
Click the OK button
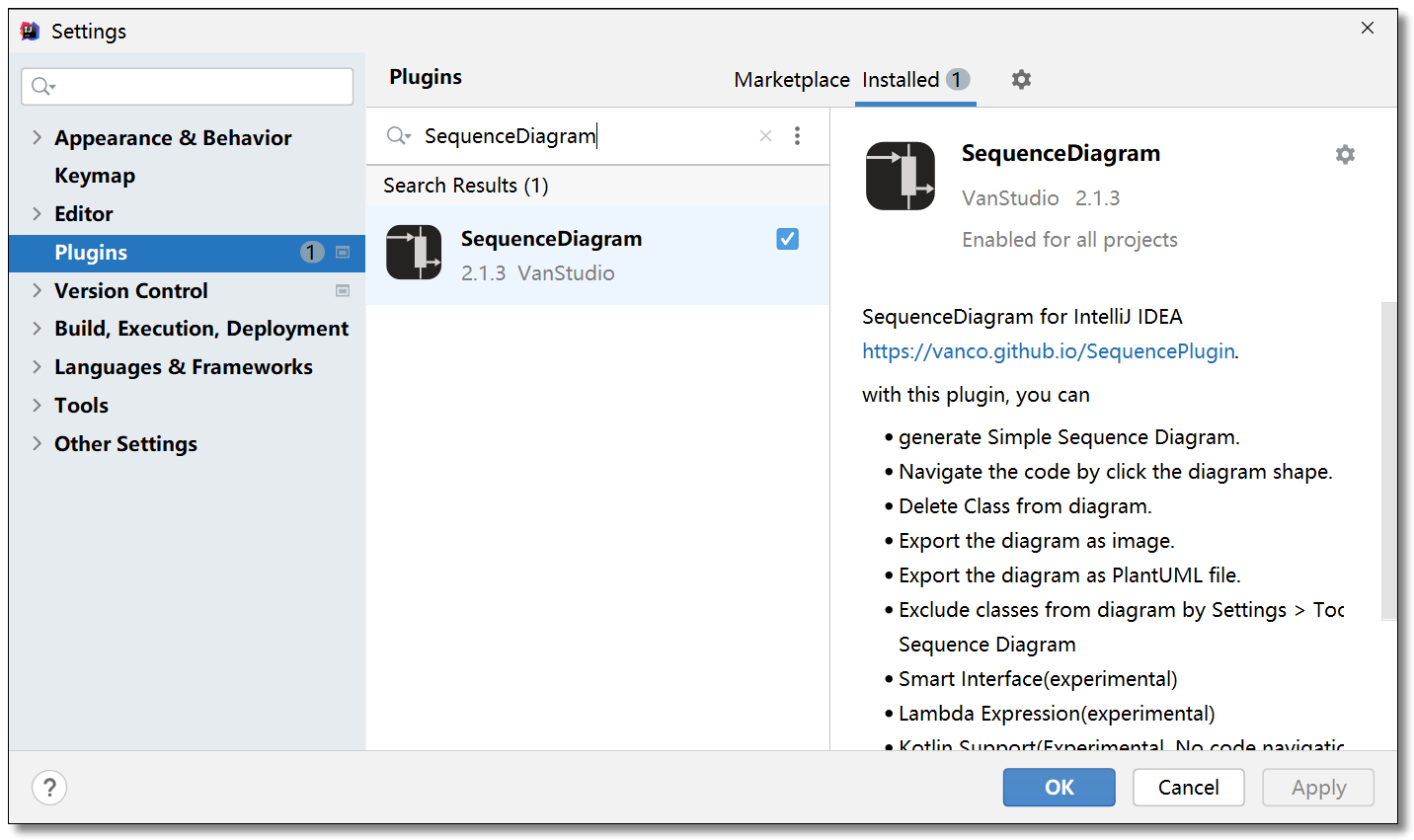pyautogui.click(x=1059, y=788)
